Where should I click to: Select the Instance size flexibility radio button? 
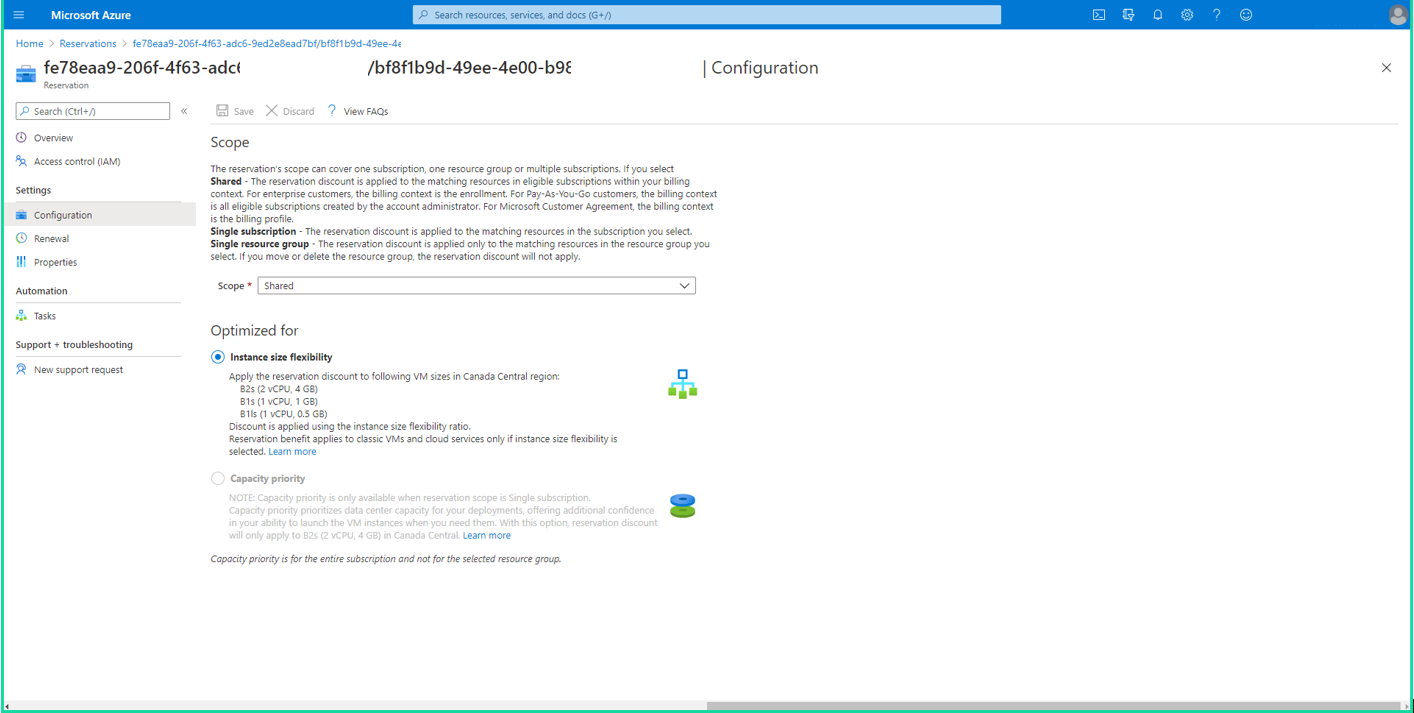(218, 357)
